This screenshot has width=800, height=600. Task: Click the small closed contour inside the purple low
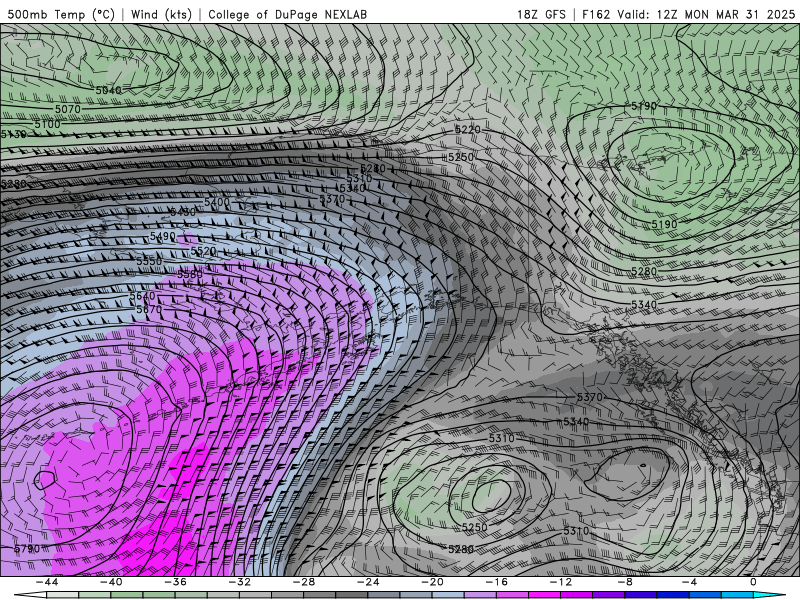[45, 480]
